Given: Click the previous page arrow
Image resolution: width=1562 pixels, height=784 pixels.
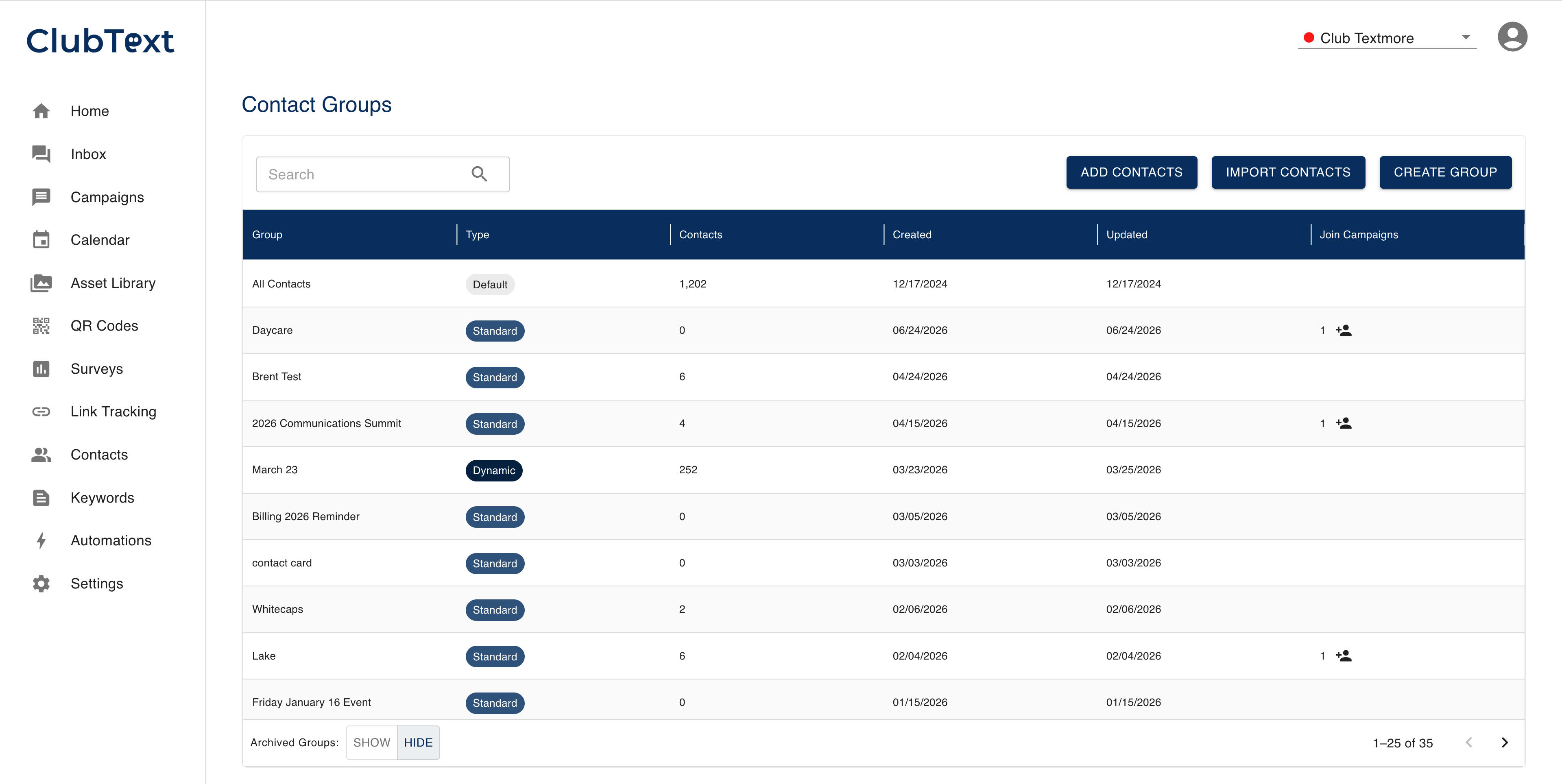Looking at the screenshot, I should (x=1468, y=742).
